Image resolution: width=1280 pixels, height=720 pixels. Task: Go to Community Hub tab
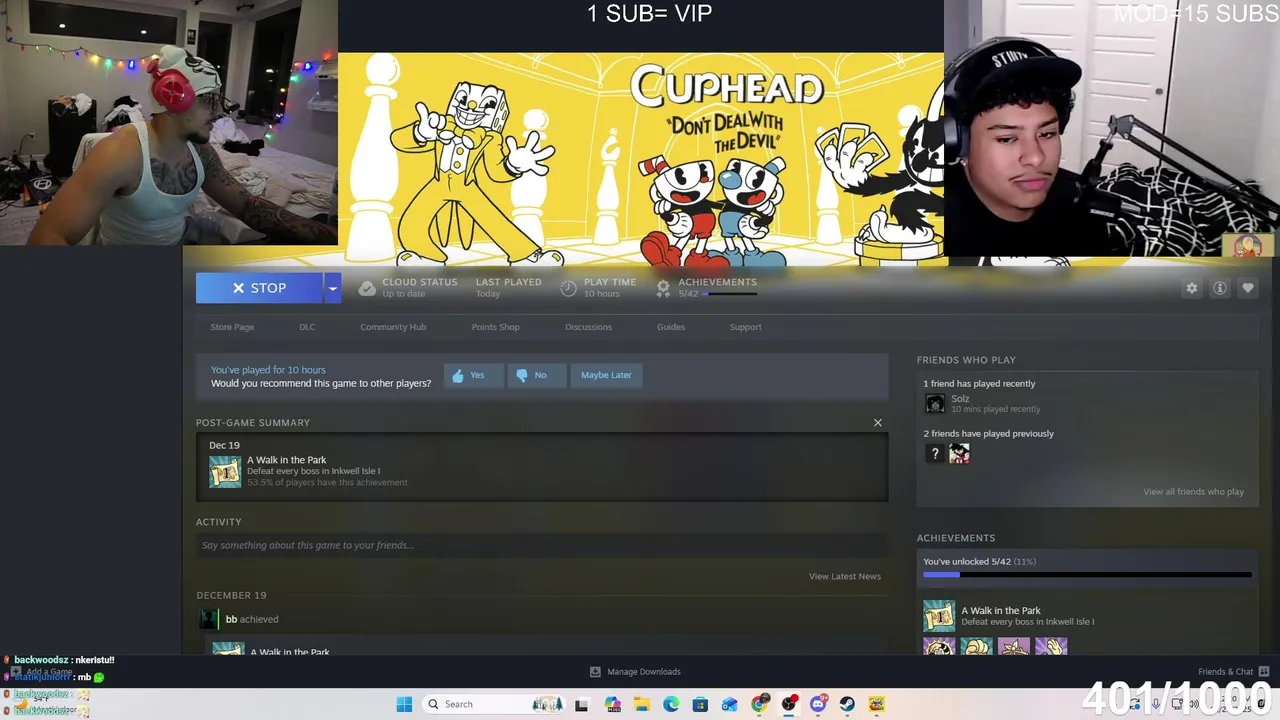(393, 327)
